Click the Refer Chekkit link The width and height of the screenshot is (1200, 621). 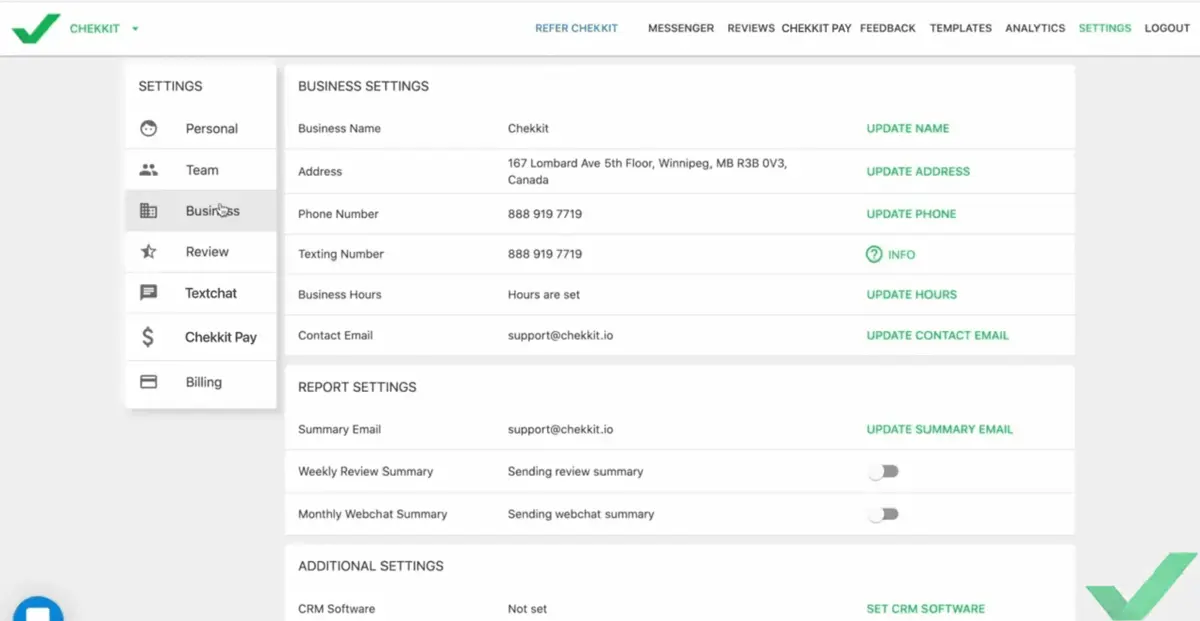pos(576,28)
